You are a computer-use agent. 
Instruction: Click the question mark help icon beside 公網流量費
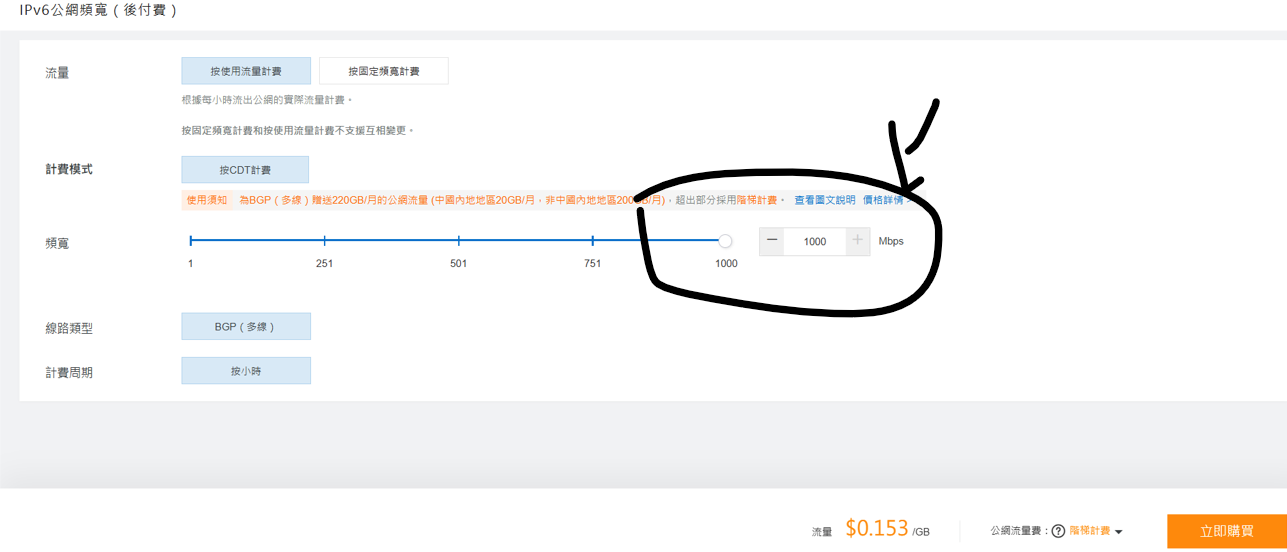pos(1058,531)
